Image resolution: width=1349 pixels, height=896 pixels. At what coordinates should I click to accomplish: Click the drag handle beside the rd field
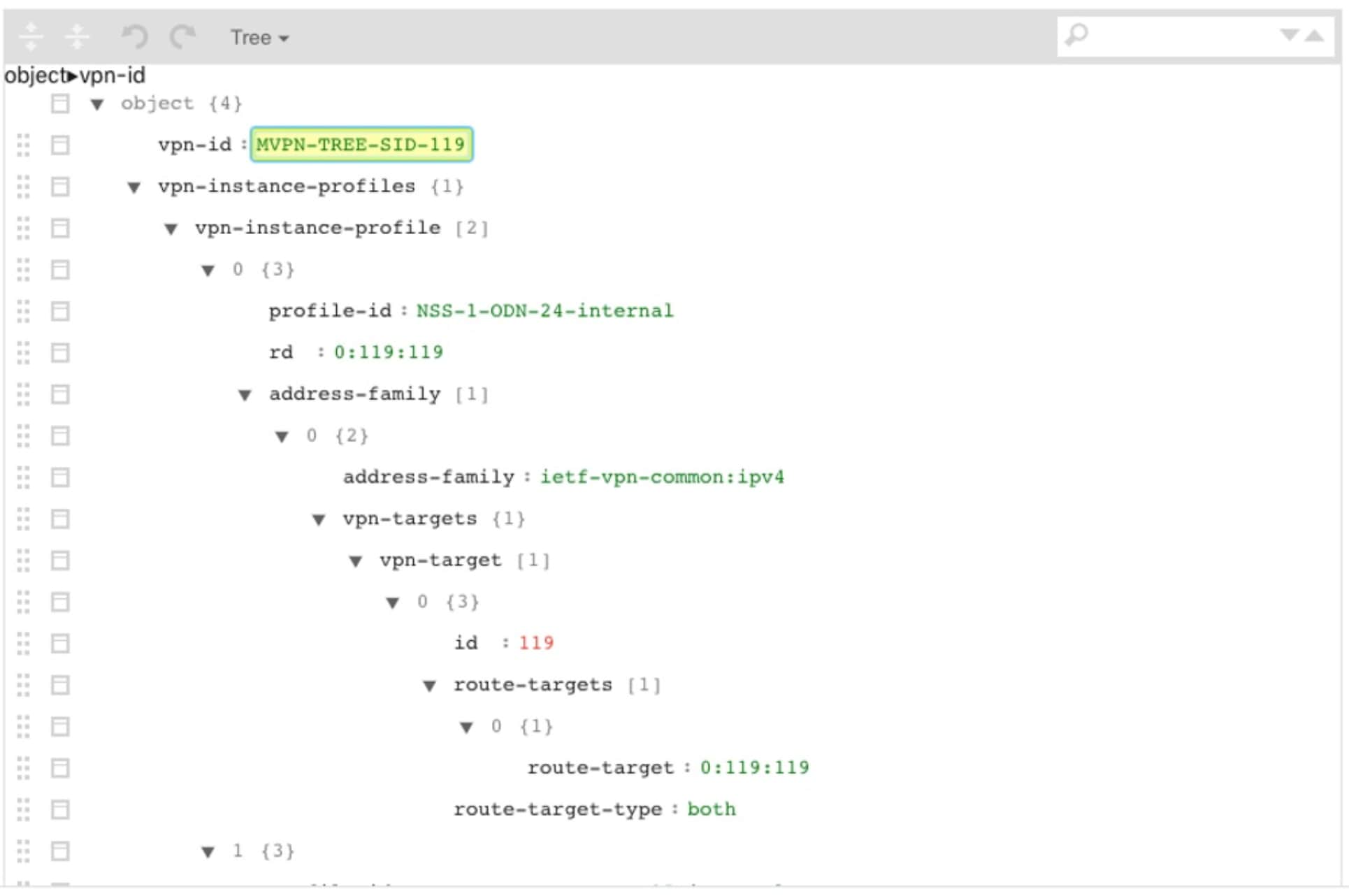point(23,352)
